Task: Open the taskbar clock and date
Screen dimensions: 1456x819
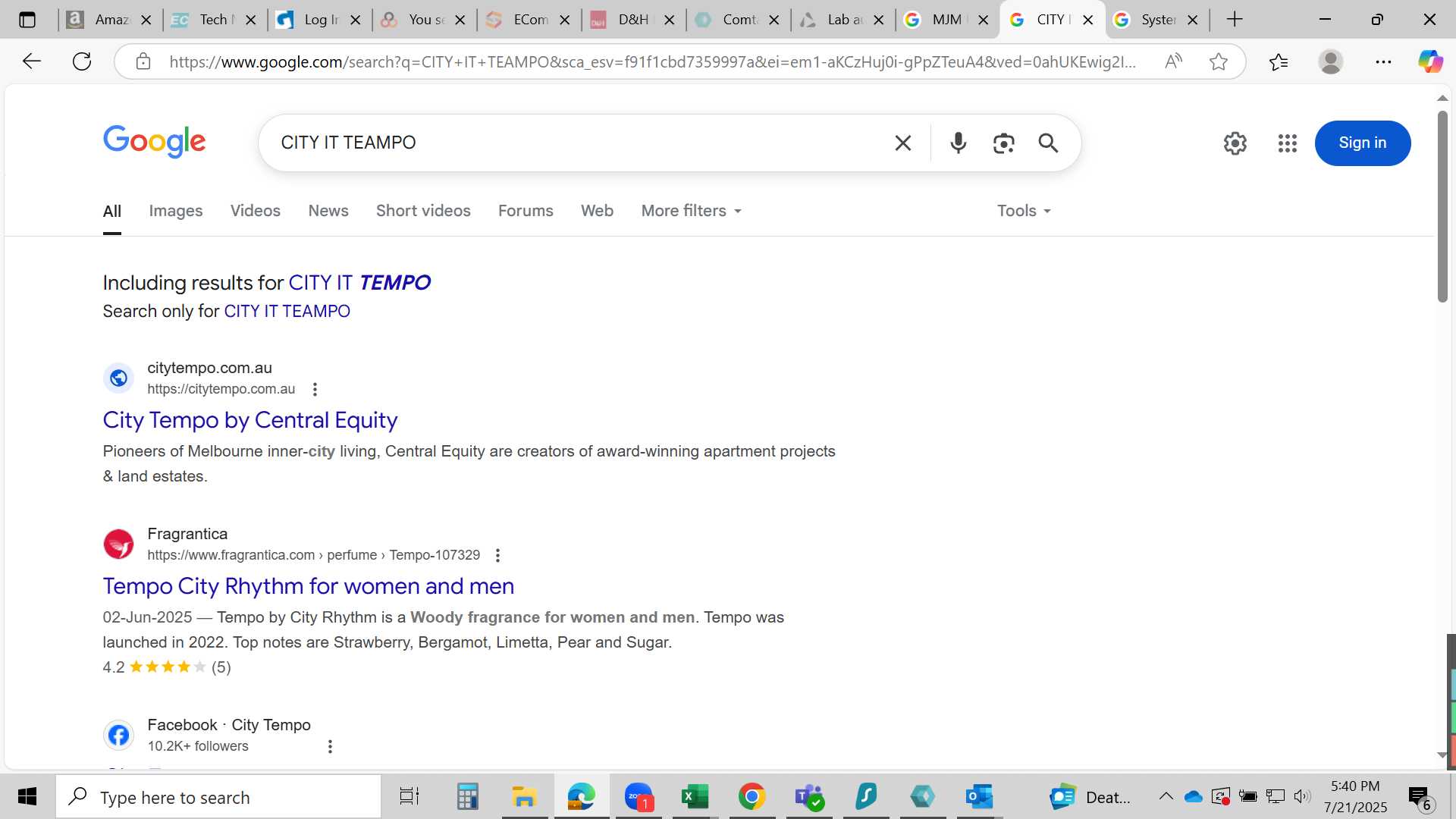Action: tap(1355, 796)
